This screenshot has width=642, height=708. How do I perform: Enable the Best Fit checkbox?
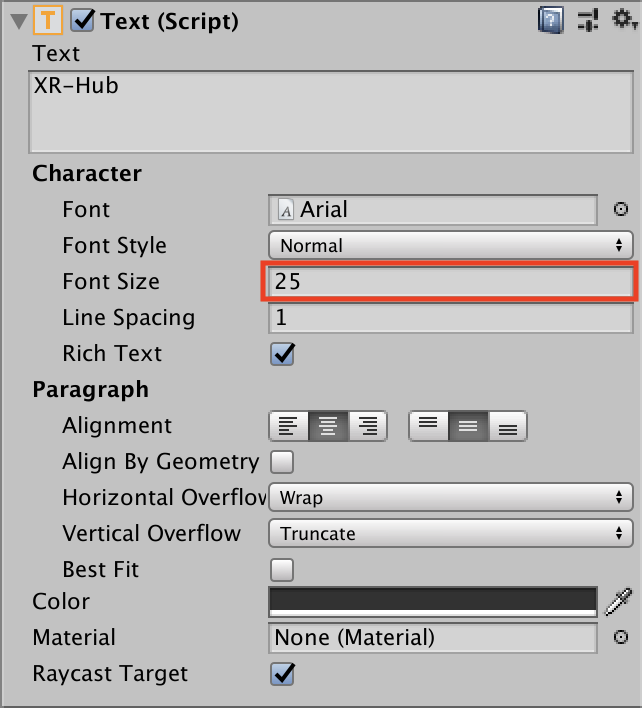[x=282, y=570]
